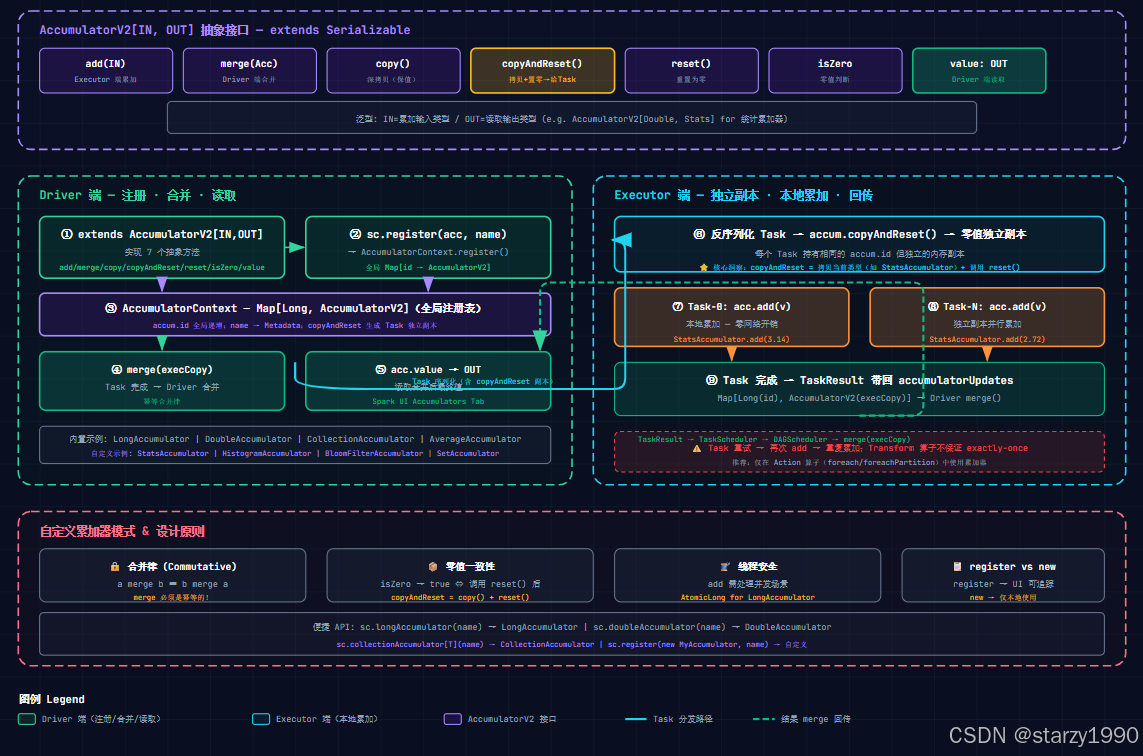Click the 零值一致性 heading
This screenshot has height=756, width=1143.
pyautogui.click(x=470, y=566)
